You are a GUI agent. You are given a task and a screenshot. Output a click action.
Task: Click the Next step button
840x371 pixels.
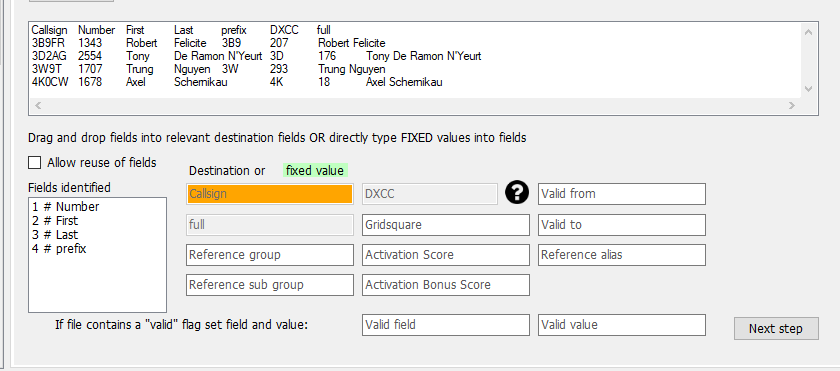click(x=776, y=328)
